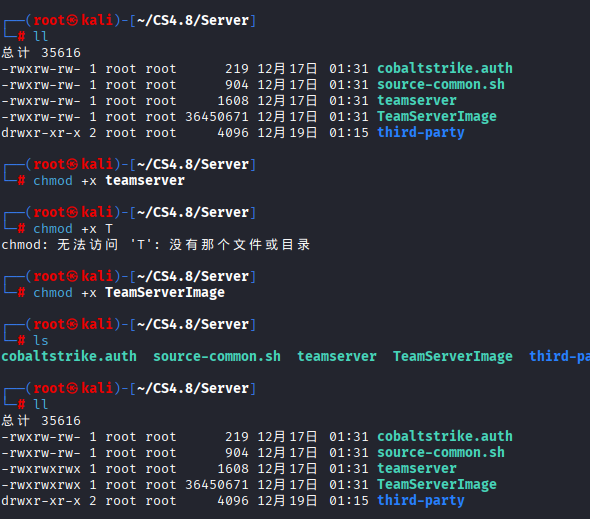Click teamserver in the ls output row
Image resolution: width=590 pixels, height=519 pixels.
[337, 356]
